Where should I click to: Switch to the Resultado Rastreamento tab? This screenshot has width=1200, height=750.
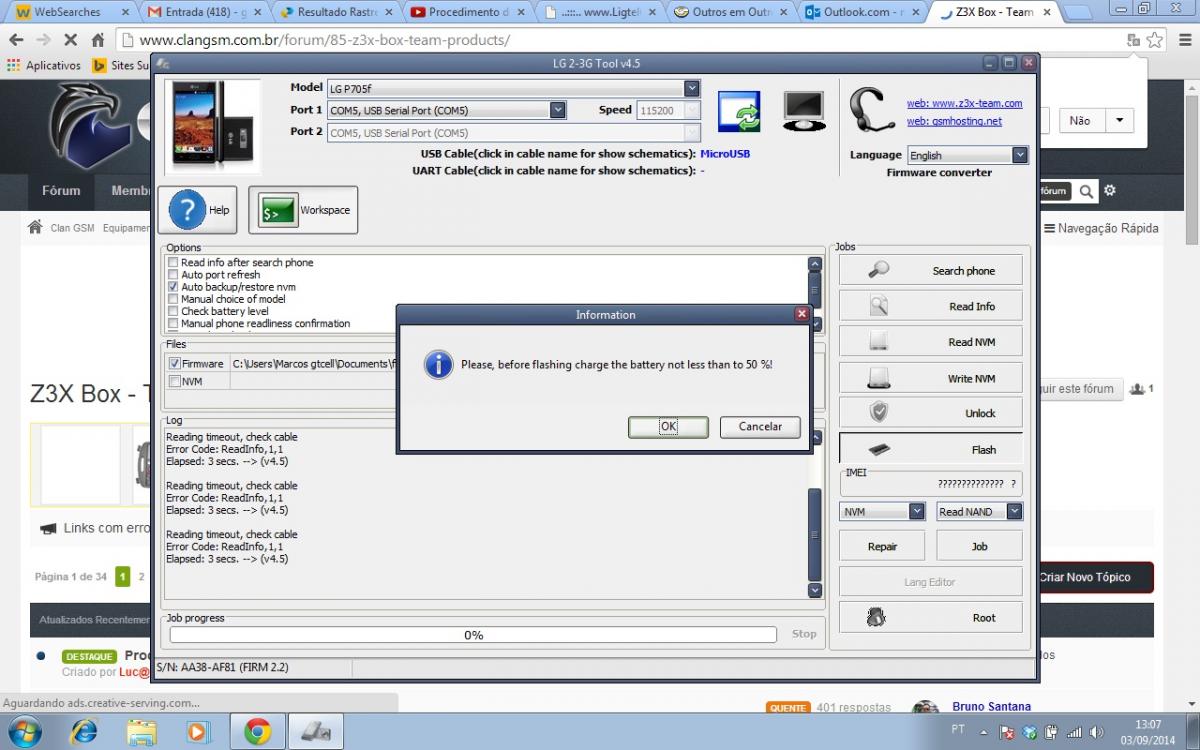click(x=336, y=13)
